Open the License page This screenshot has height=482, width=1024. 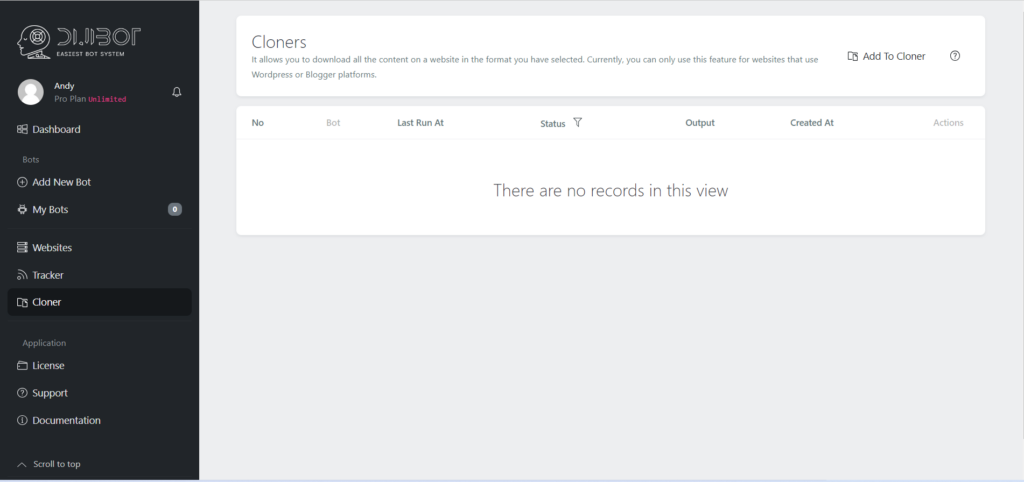[x=99, y=366]
